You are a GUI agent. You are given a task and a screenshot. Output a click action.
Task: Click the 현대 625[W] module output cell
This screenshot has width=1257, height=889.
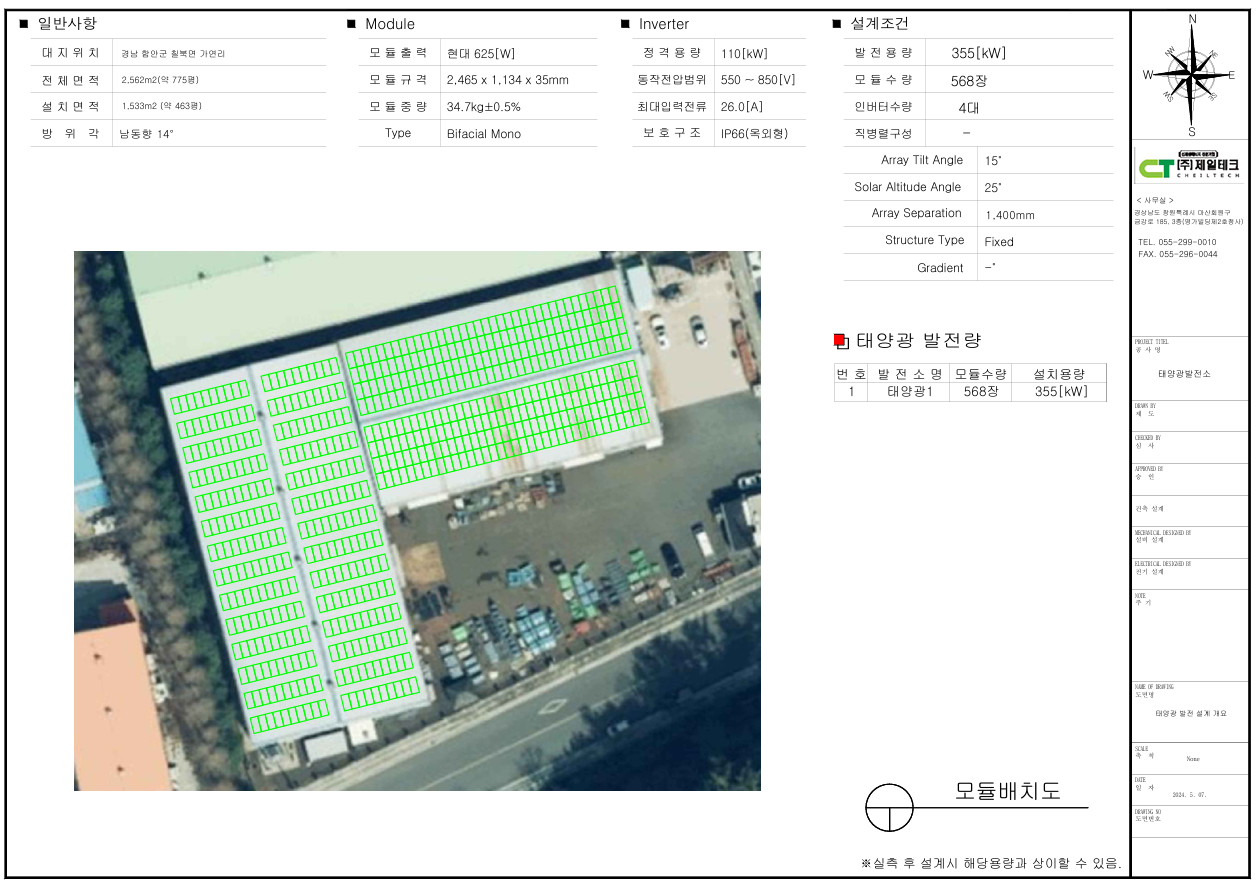coord(481,54)
